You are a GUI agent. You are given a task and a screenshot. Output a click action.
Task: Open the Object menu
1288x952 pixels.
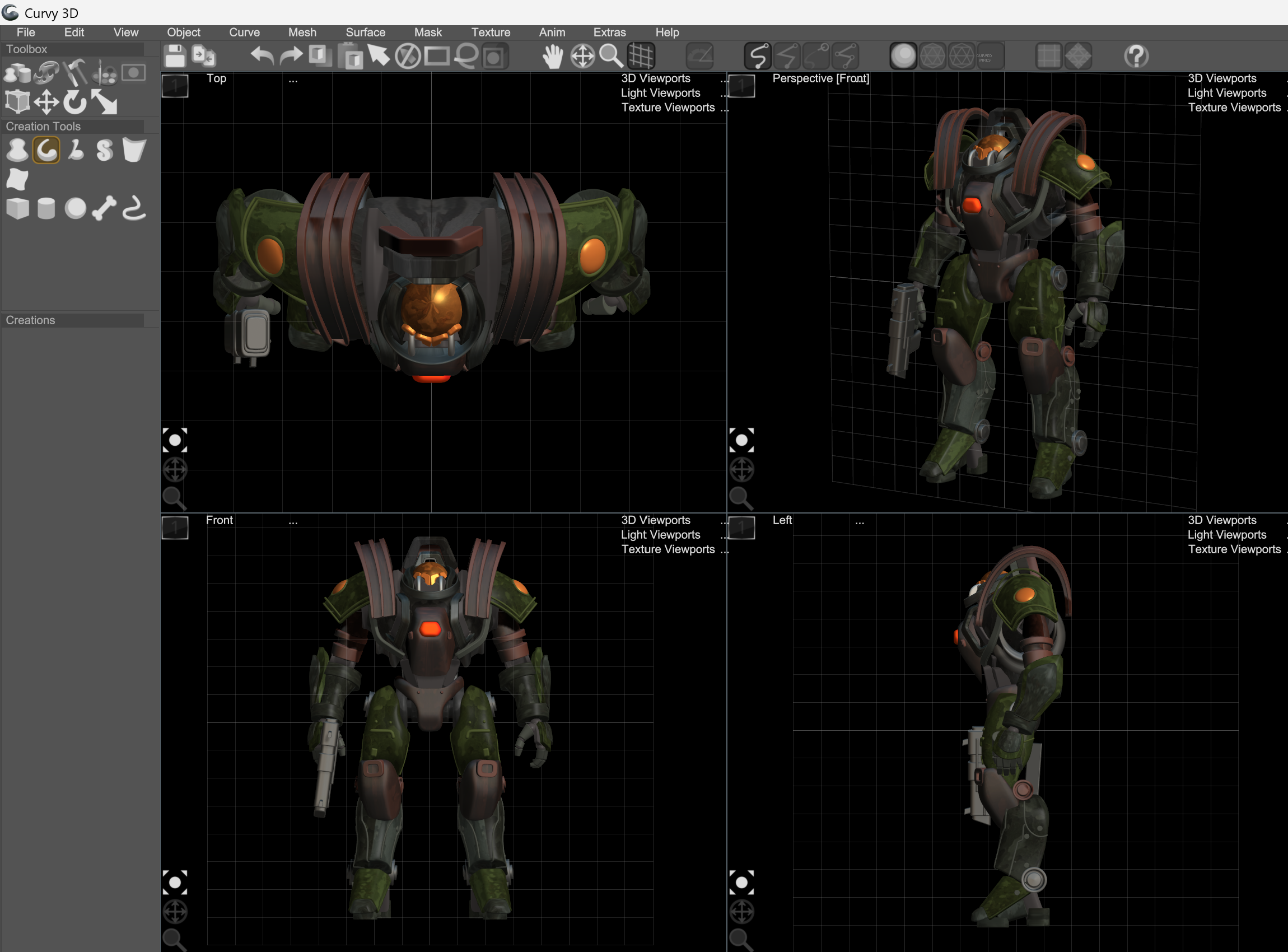184,32
